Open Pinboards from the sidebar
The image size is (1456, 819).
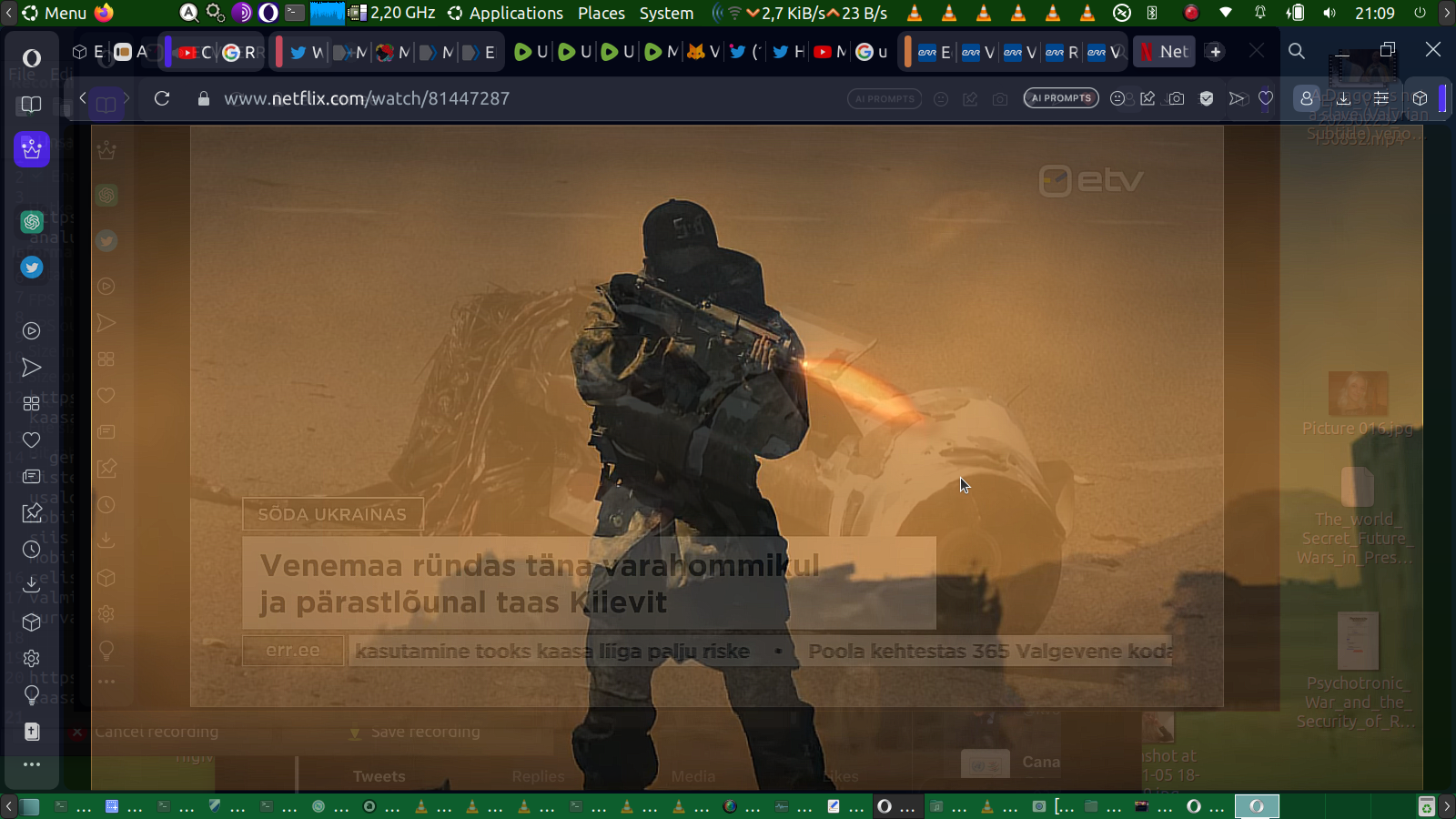pyautogui.click(x=31, y=513)
